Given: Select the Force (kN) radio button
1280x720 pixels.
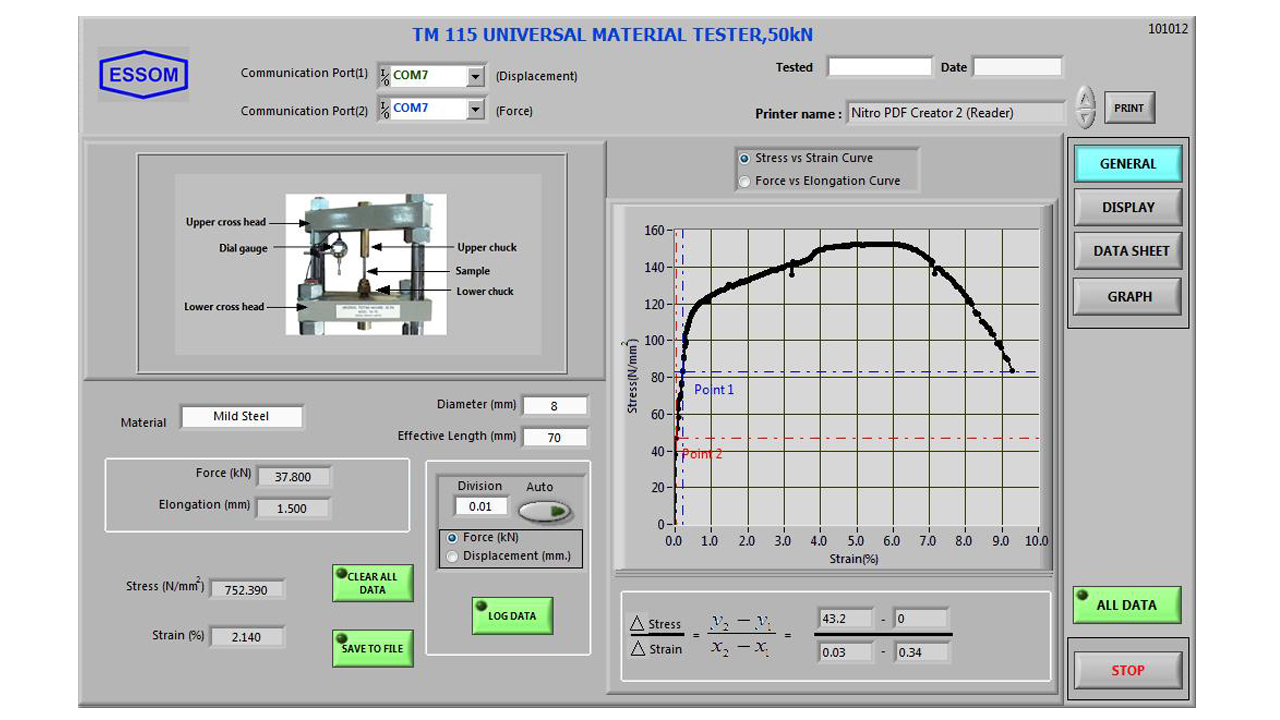Looking at the screenshot, I should tap(452, 538).
